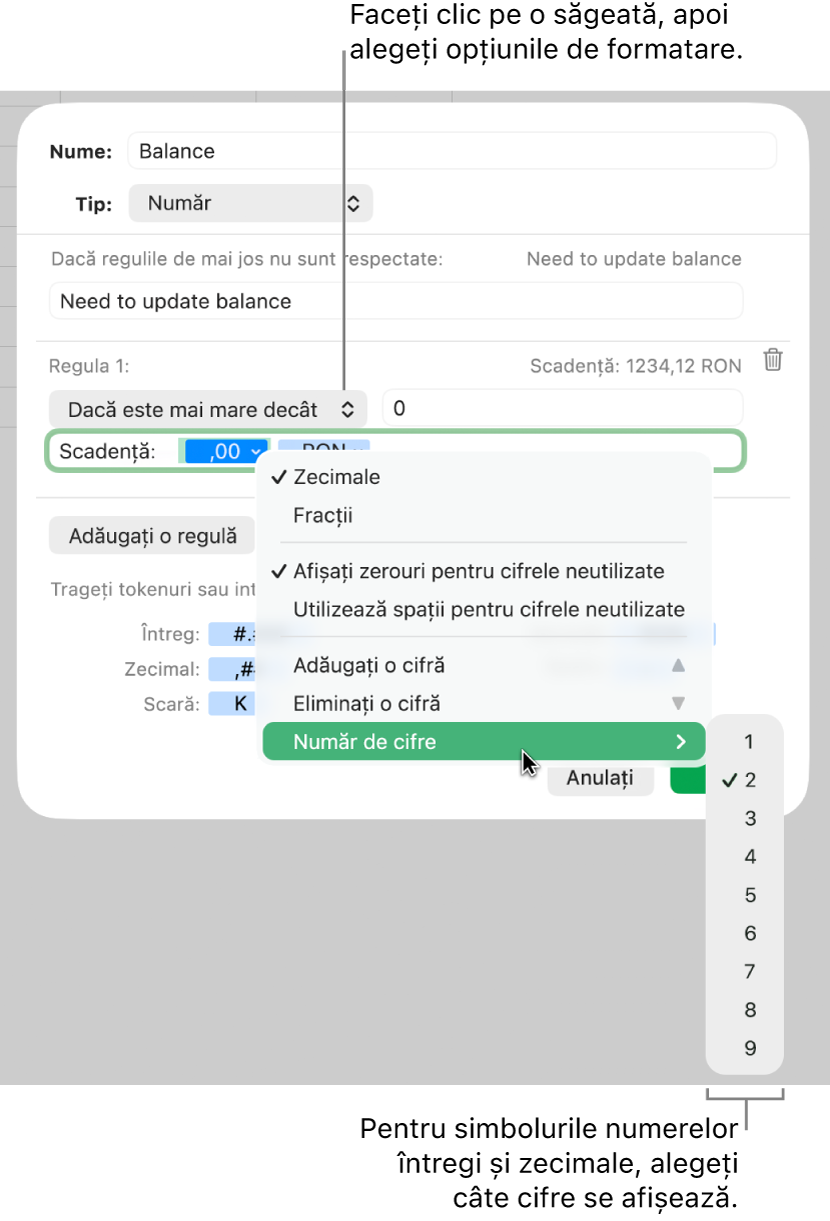Select 4 digits in the submenu
830x1221 pixels.
point(750,856)
